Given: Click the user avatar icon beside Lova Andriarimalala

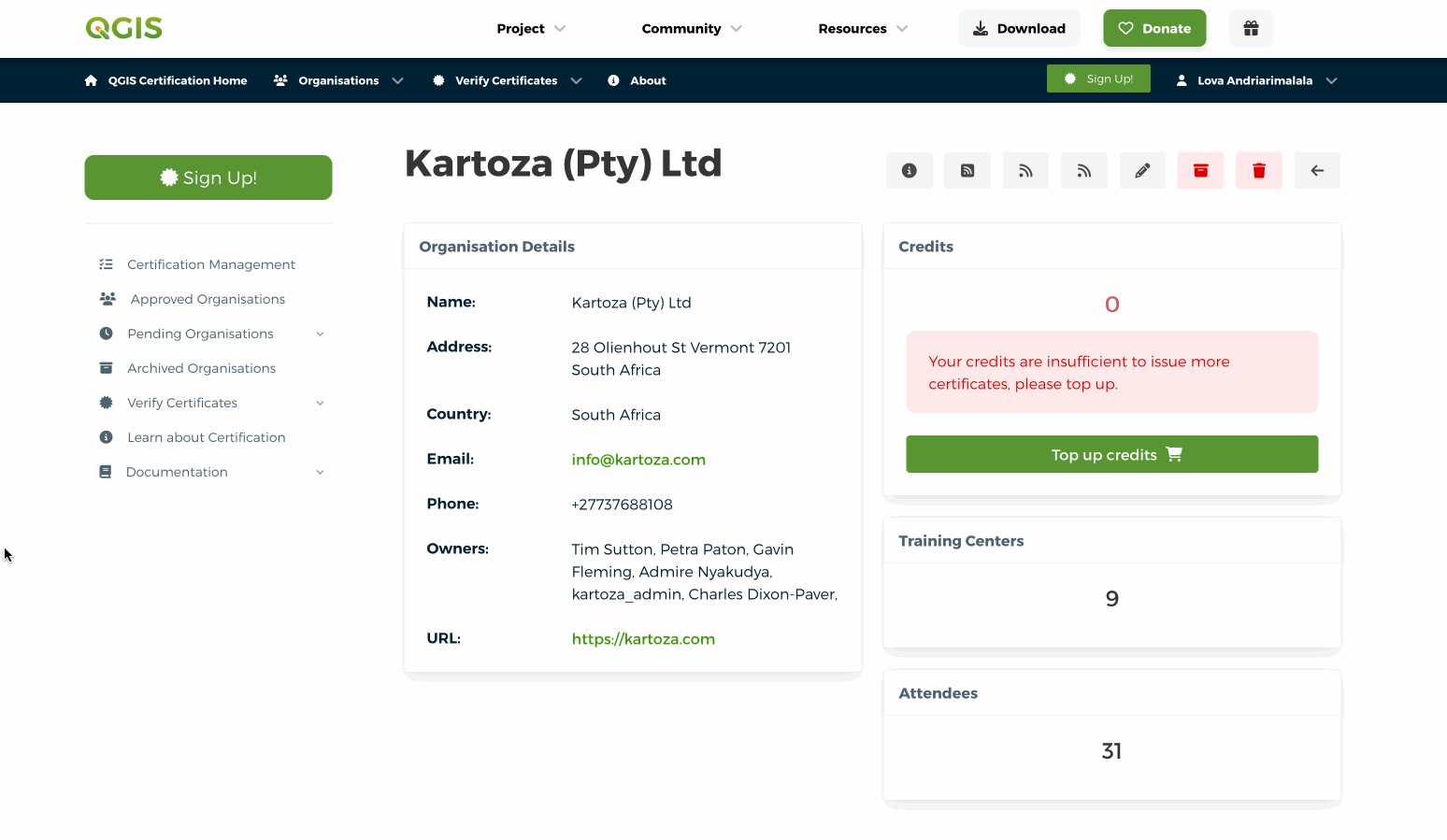Looking at the screenshot, I should click(x=1182, y=80).
